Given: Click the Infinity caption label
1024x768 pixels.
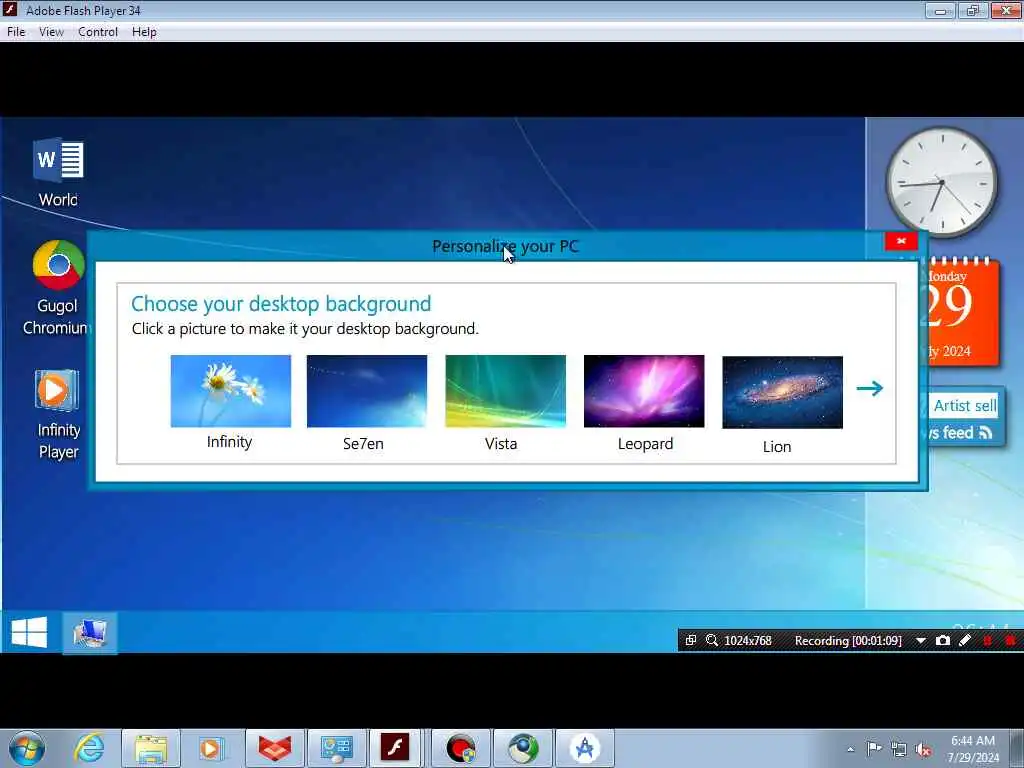Looking at the screenshot, I should coord(229,442).
